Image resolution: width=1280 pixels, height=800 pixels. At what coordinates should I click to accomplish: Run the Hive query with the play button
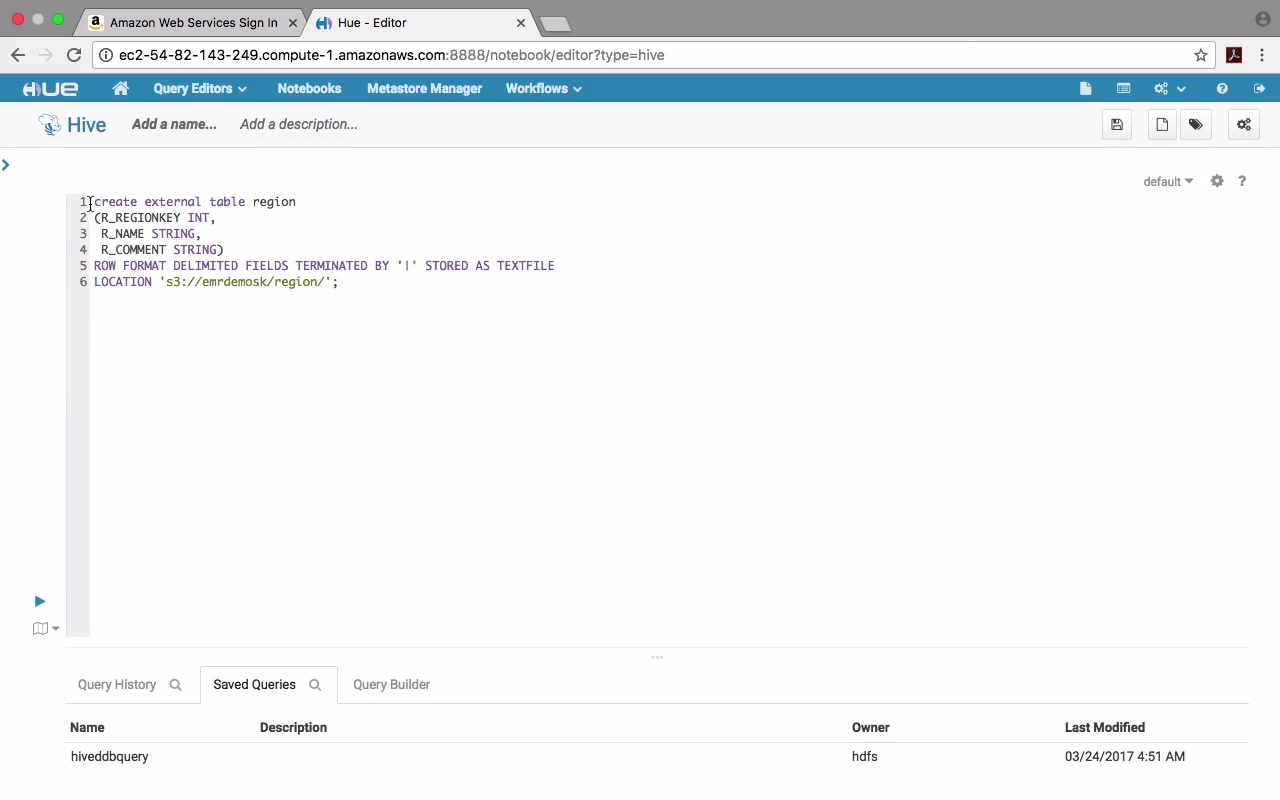point(39,601)
